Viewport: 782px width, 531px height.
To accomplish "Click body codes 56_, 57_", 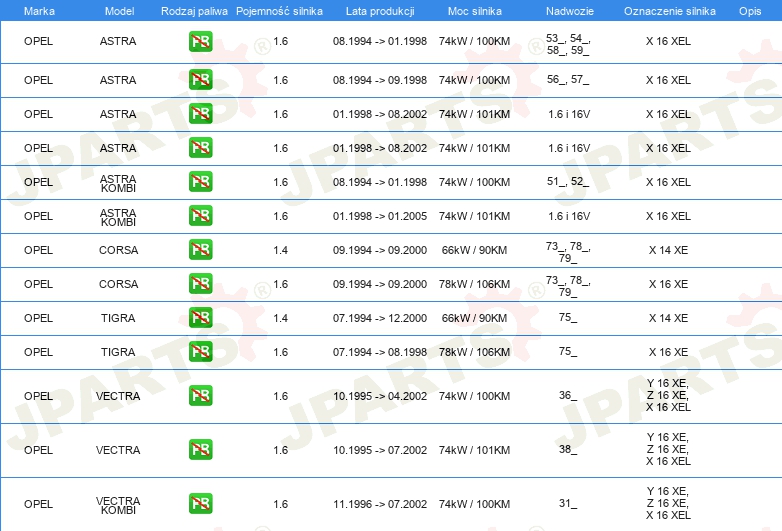I will [x=568, y=79].
